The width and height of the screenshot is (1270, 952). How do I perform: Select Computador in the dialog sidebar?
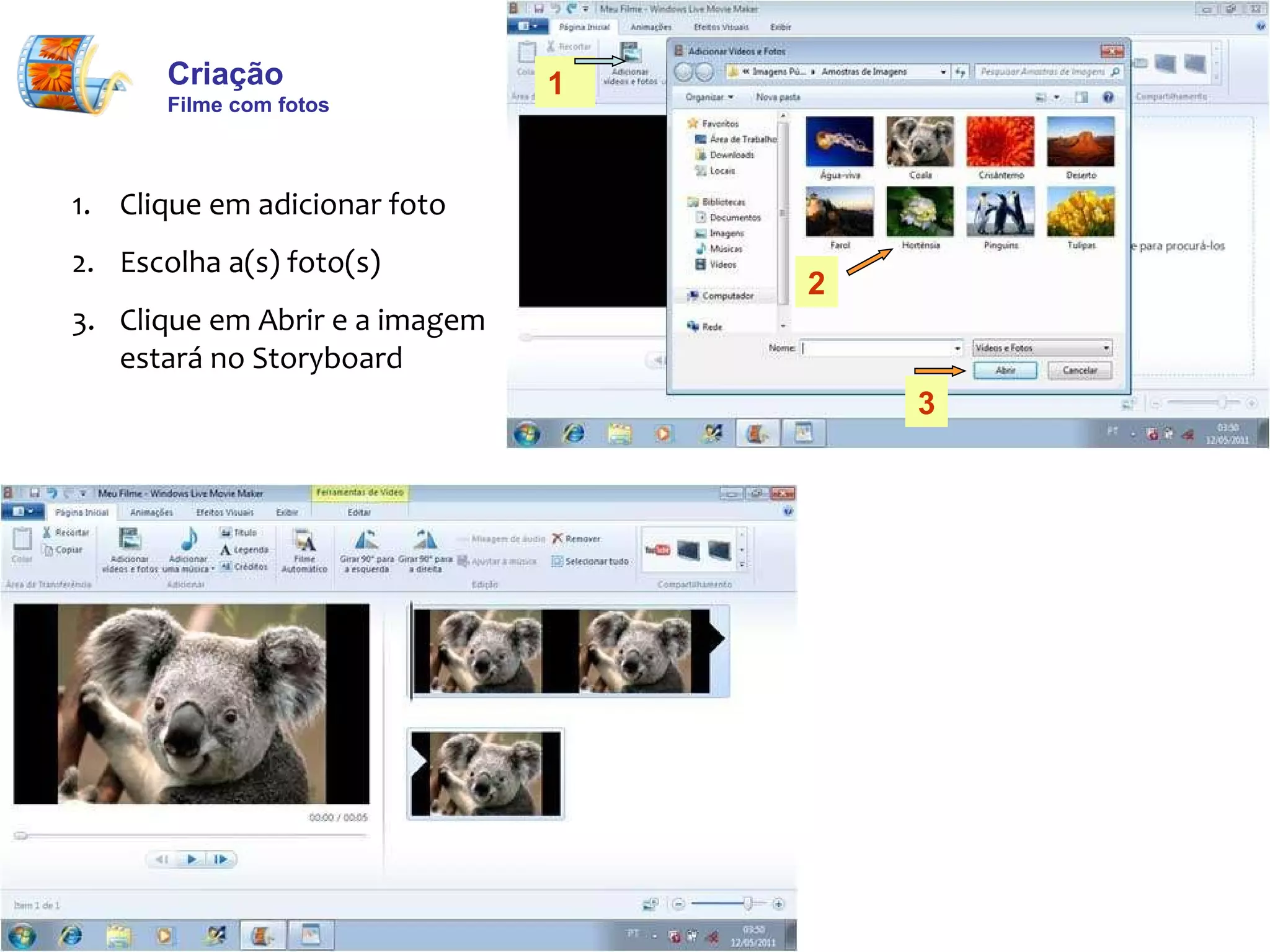(x=721, y=296)
